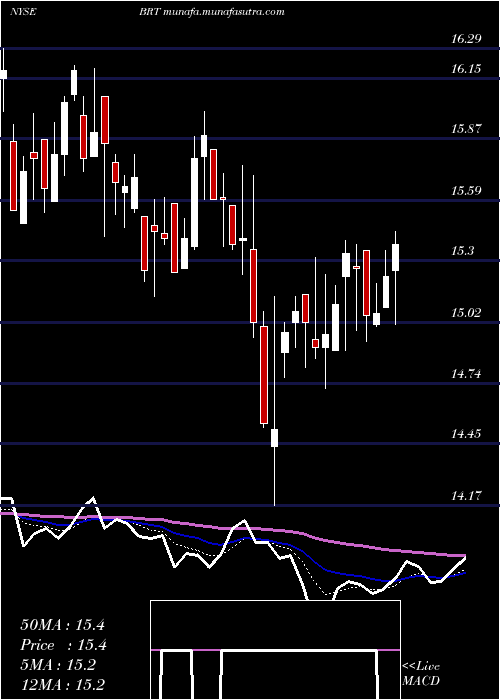Click the <<Live MACD label
Screen dimensions: 500x700
(421, 673)
